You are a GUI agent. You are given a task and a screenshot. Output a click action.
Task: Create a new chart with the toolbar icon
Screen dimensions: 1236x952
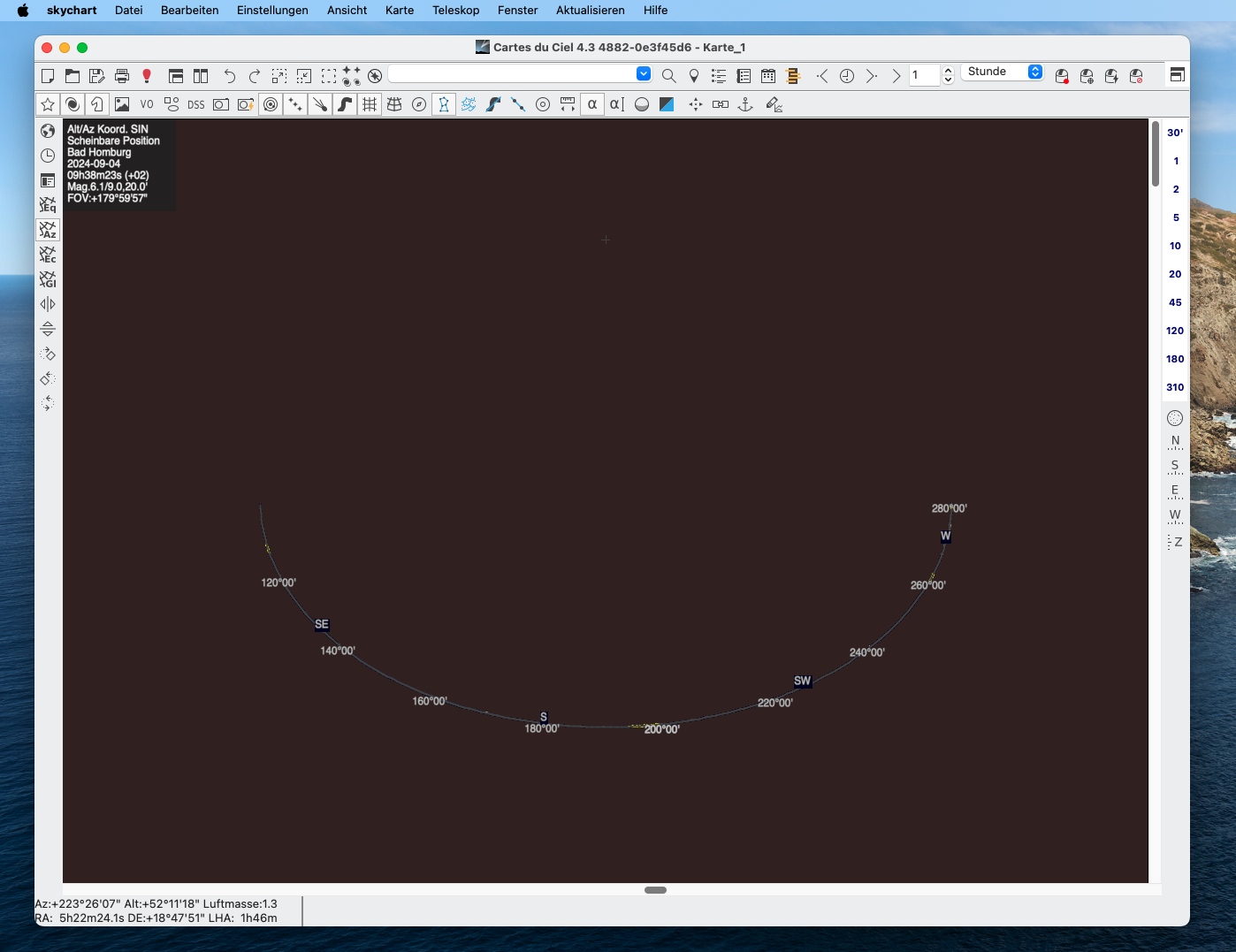tap(48, 76)
